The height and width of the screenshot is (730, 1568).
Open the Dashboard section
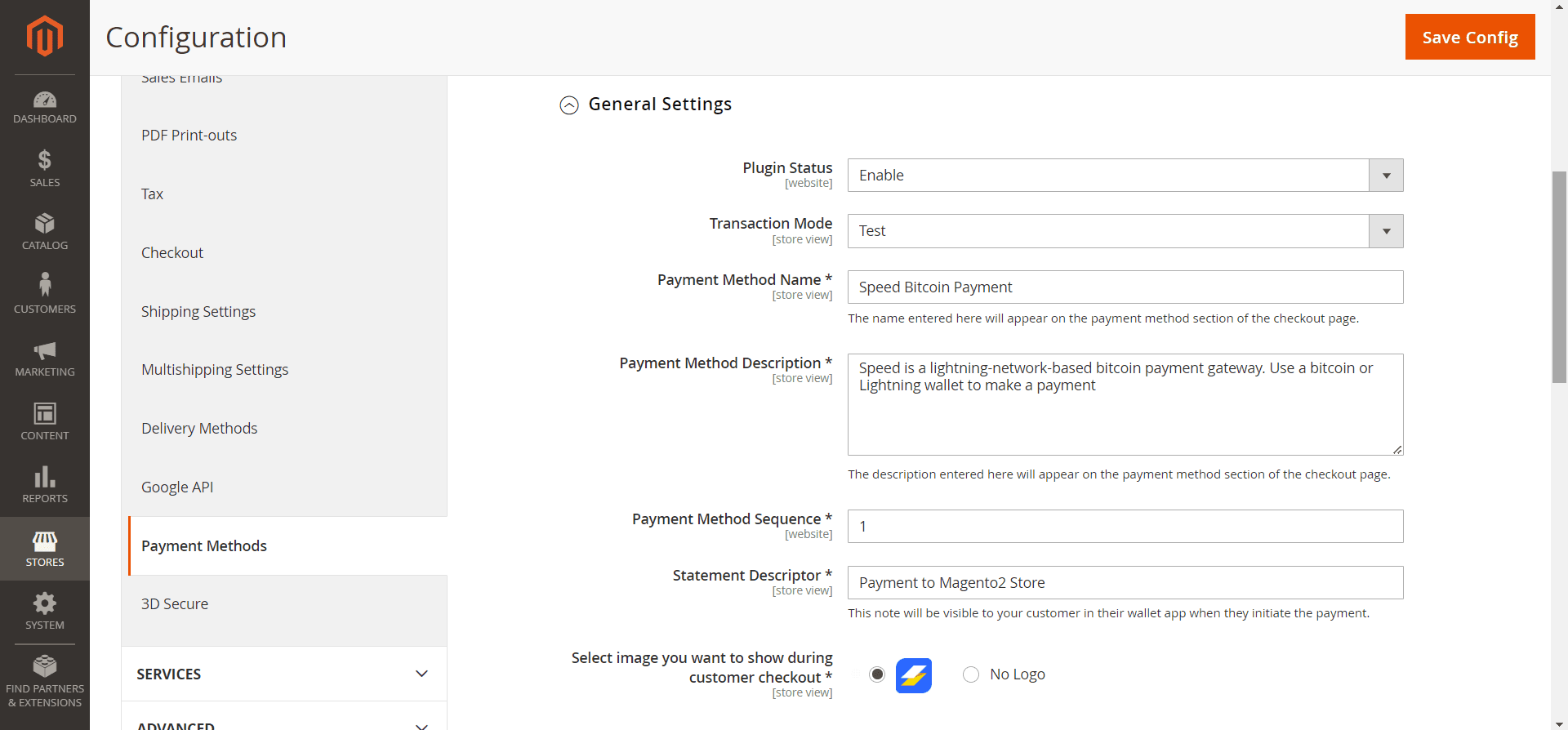[45, 108]
